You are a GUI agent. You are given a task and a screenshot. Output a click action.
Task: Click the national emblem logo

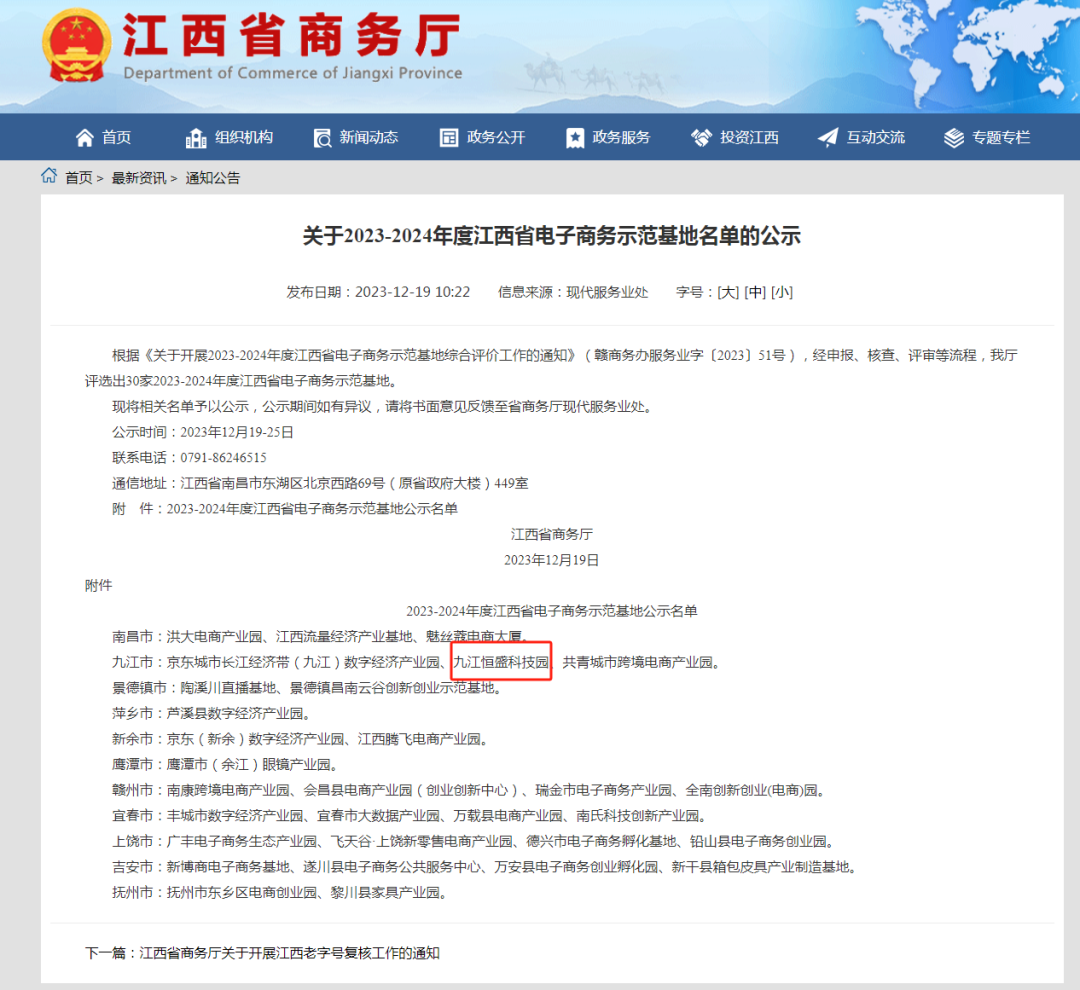click(x=76, y=46)
